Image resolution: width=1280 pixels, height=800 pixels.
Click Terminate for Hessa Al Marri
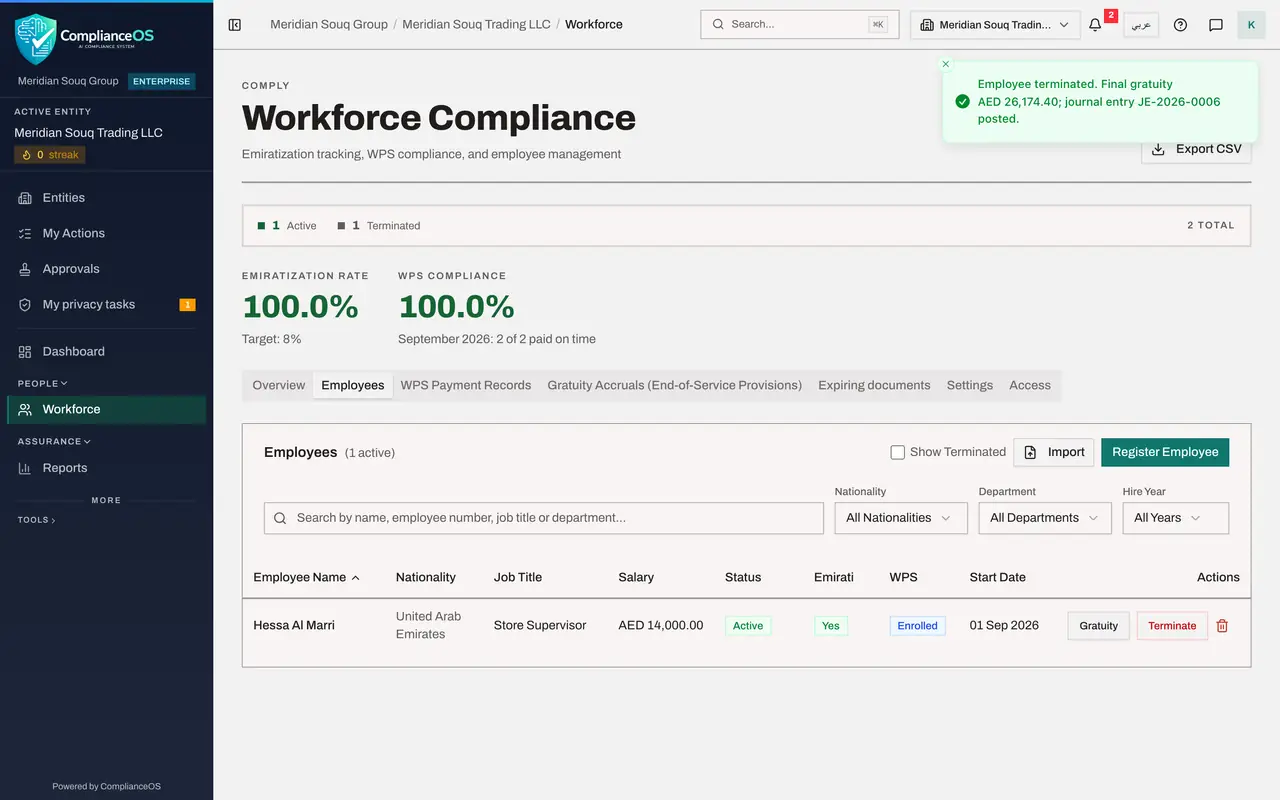1172,626
